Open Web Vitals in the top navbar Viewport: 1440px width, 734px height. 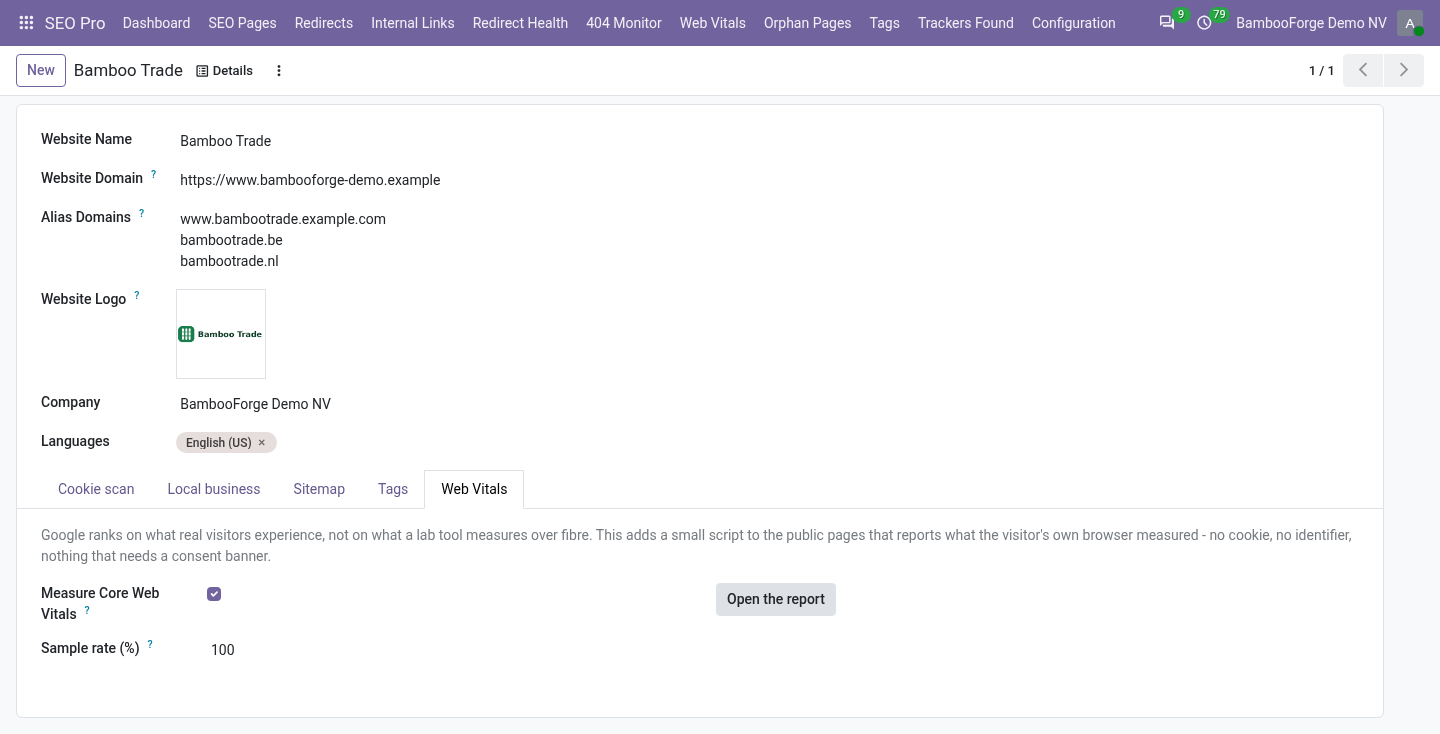(x=713, y=23)
